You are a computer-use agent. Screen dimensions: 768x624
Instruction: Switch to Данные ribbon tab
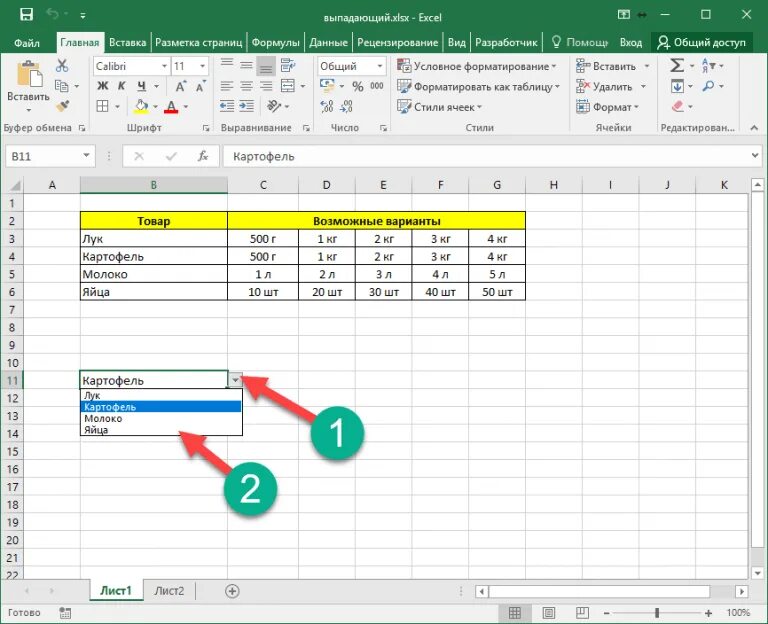[x=328, y=43]
